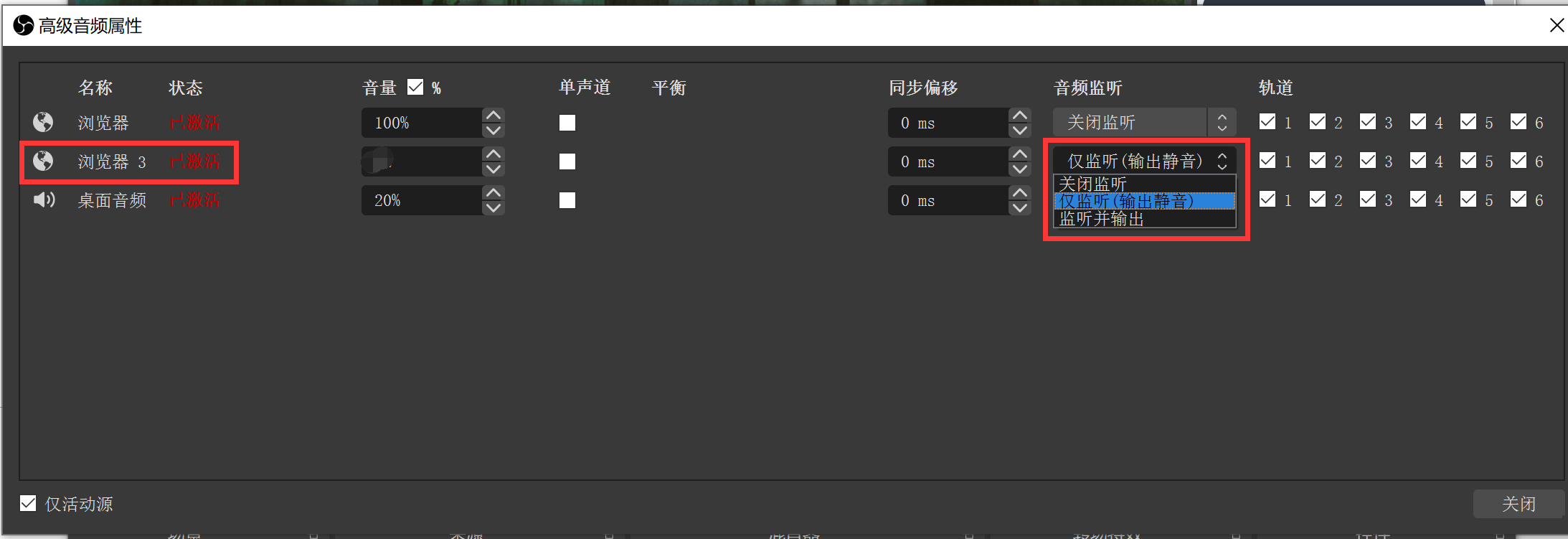Click the 桌面音频 volume field showing 20%
This screenshot has width=1568, height=539.
click(x=421, y=200)
